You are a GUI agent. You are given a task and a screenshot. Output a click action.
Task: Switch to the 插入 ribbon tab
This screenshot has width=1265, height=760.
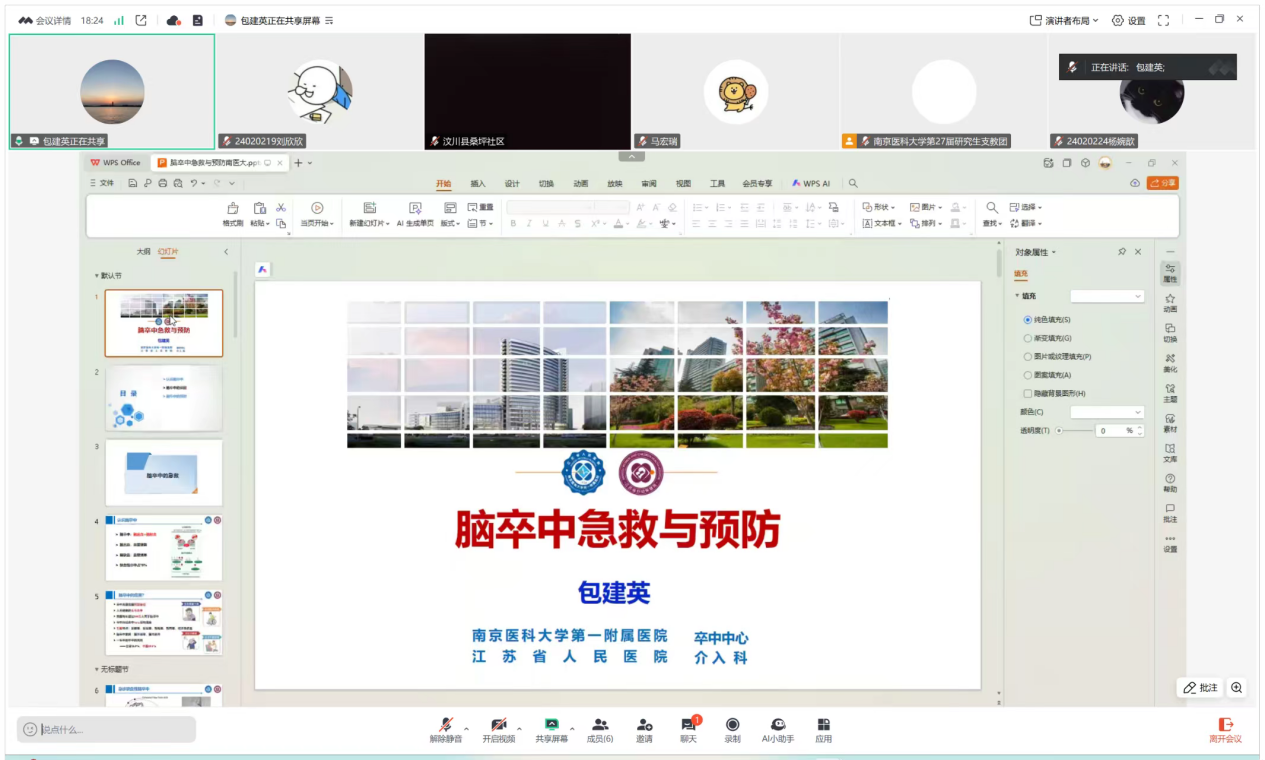pyautogui.click(x=478, y=184)
